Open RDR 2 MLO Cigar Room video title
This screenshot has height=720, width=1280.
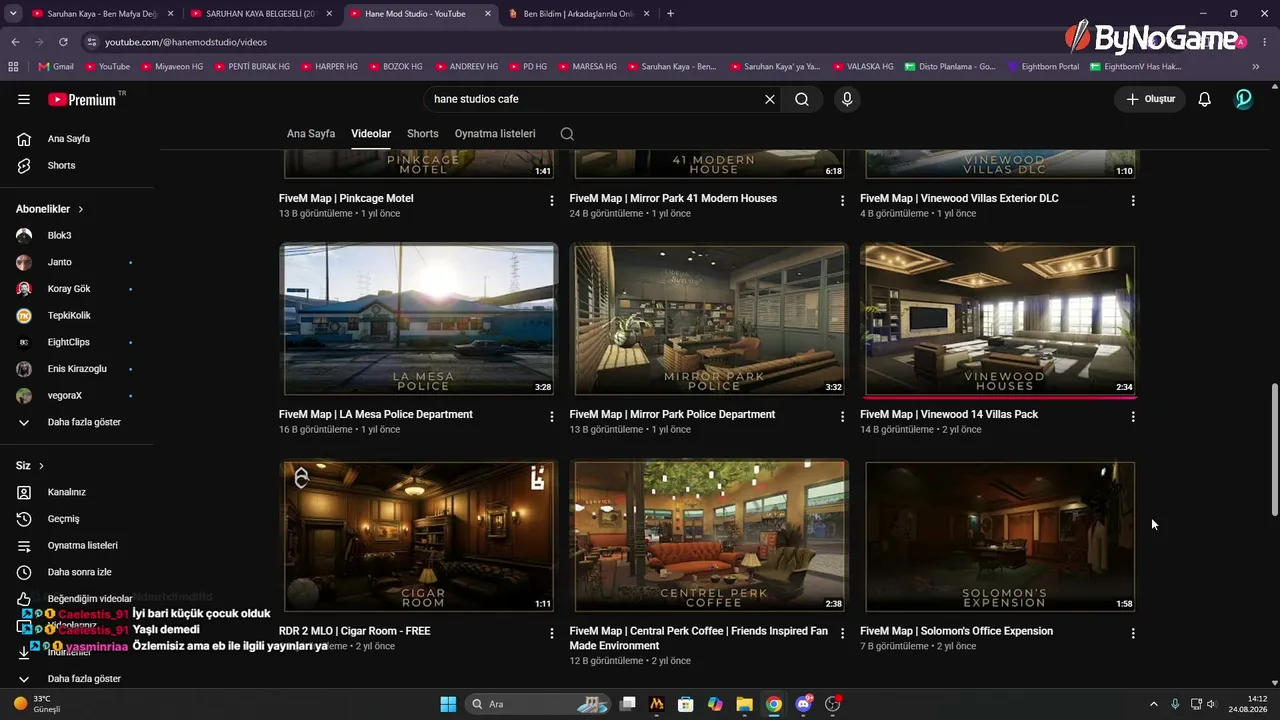click(355, 631)
